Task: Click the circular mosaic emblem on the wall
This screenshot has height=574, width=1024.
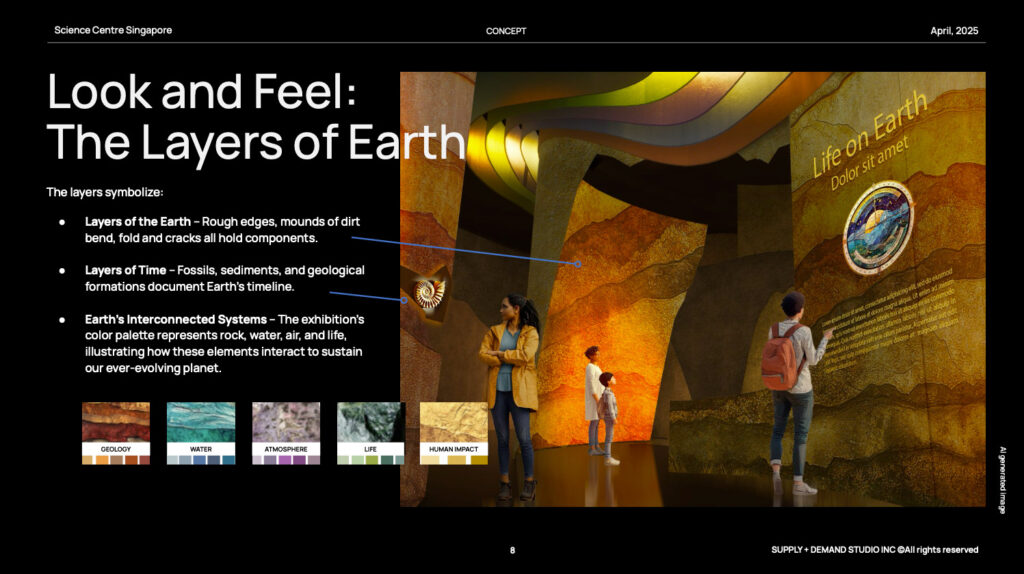Action: 877,228
